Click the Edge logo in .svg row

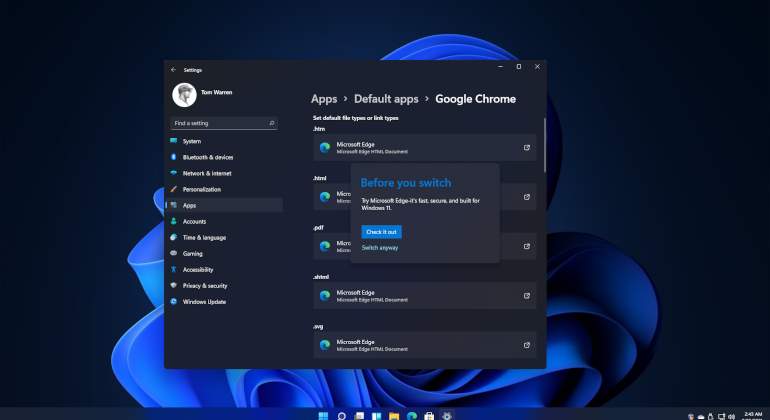click(x=325, y=345)
